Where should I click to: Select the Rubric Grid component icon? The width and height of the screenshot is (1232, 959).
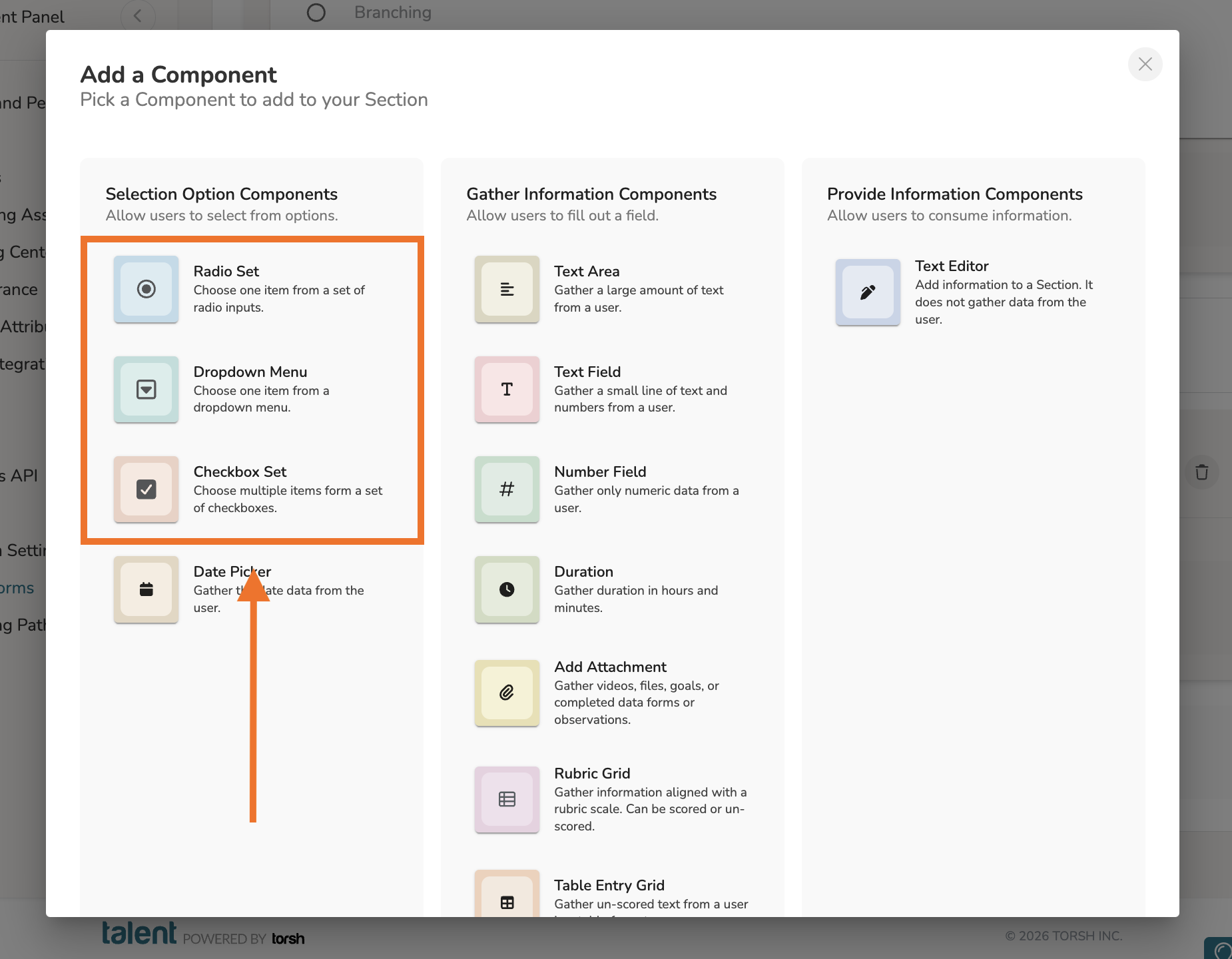tap(507, 799)
